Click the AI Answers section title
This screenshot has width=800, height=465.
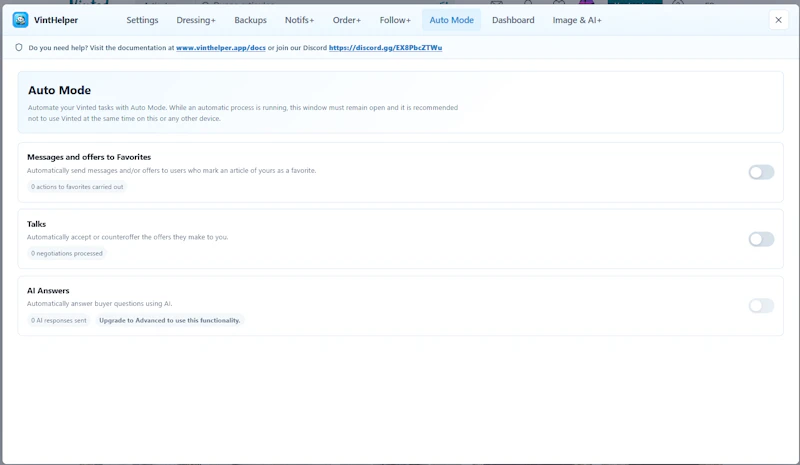click(48, 290)
